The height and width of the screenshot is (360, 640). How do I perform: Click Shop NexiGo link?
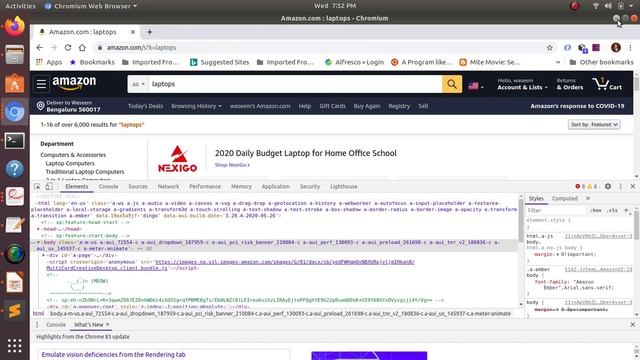(x=232, y=165)
